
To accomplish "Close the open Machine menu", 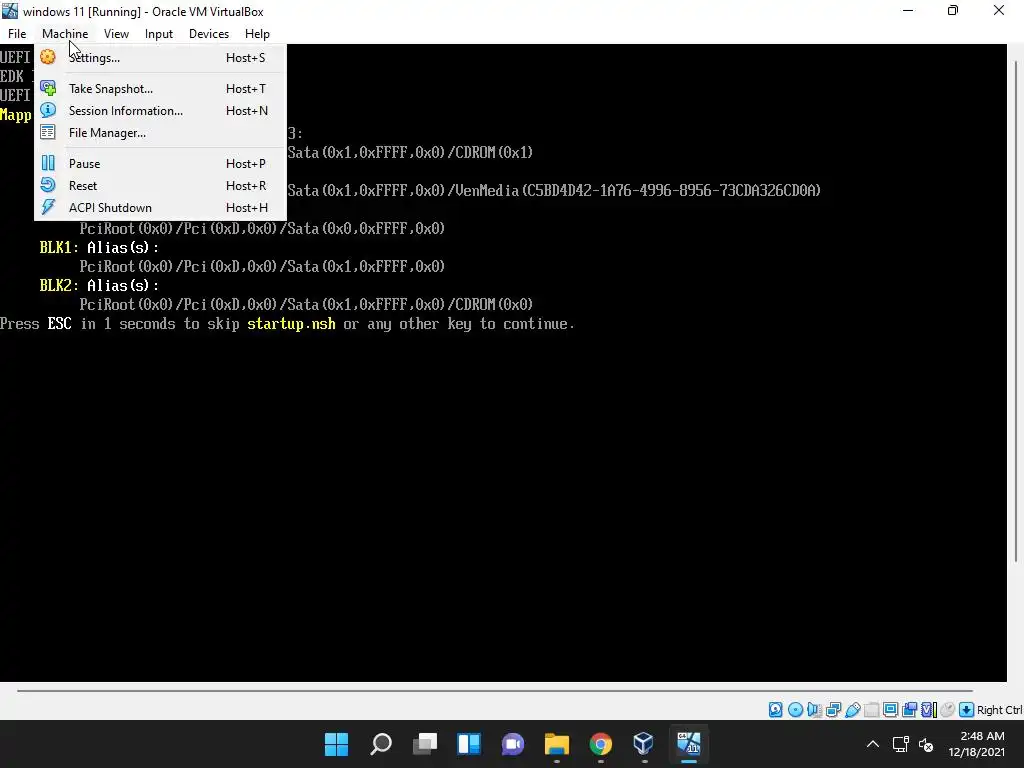I will [65, 34].
